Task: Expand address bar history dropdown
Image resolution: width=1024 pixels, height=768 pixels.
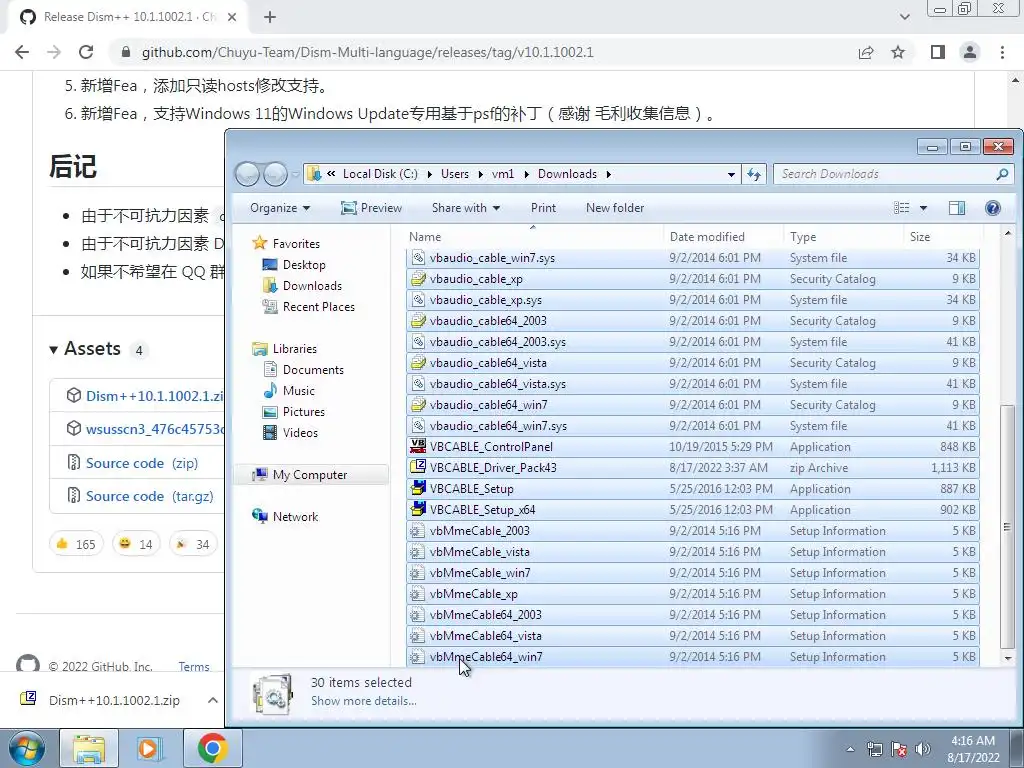Action: coord(731,174)
